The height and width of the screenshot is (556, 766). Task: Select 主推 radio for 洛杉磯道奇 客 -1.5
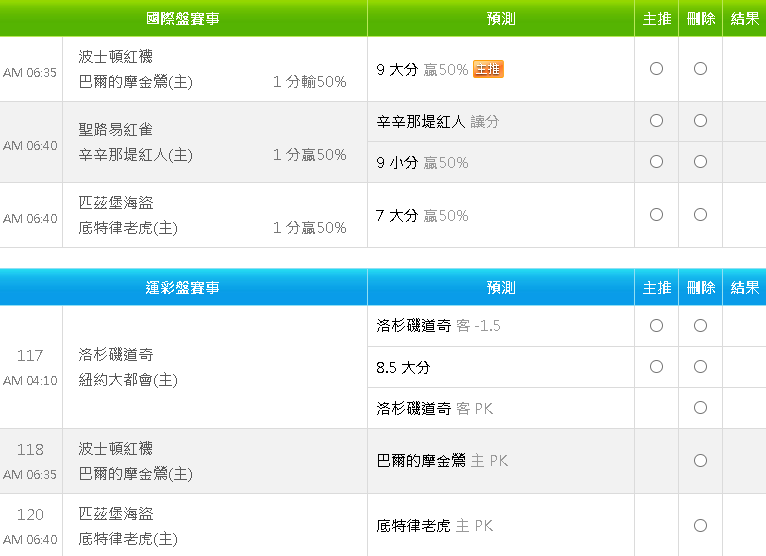[656, 326]
